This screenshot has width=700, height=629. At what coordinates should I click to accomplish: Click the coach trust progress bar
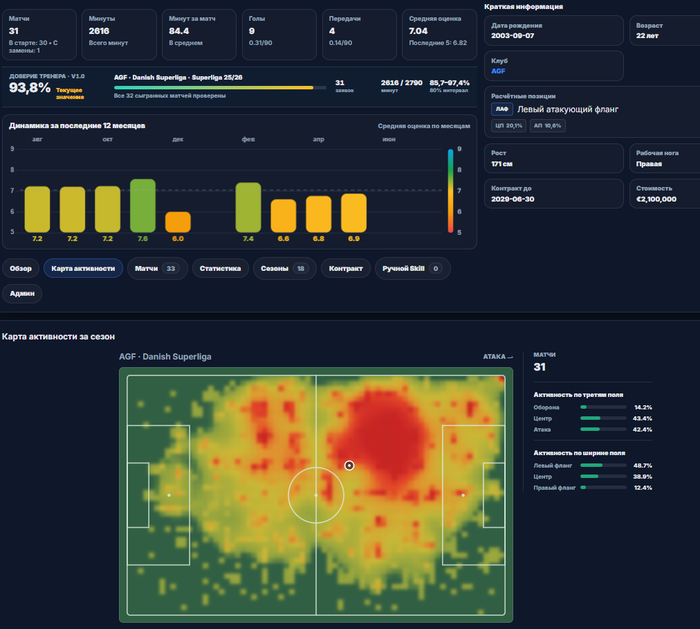(220, 88)
